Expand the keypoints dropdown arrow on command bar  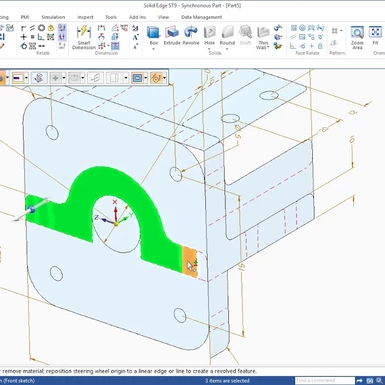coord(64,78)
